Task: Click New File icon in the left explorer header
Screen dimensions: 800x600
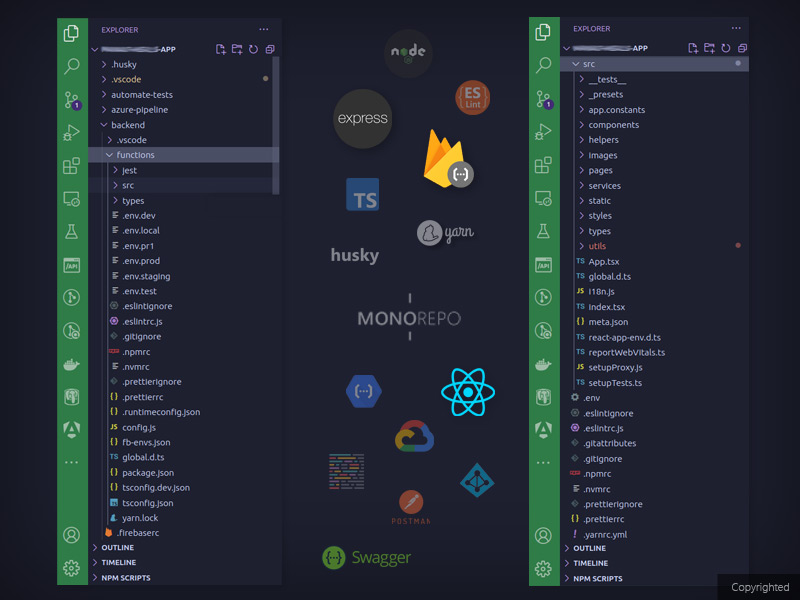Action: pyautogui.click(x=221, y=48)
